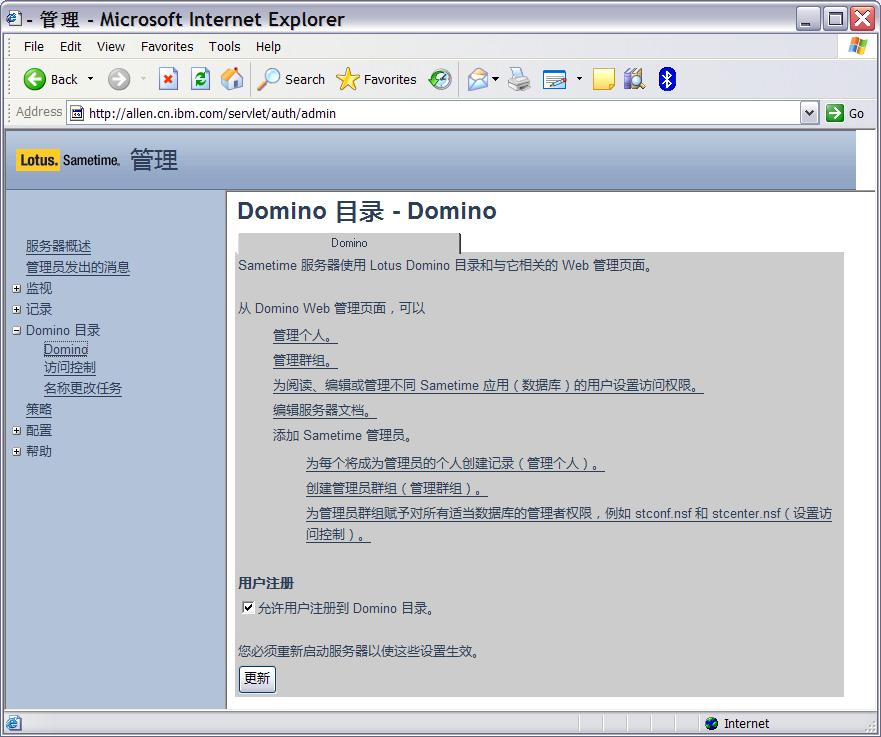Screen dimensions: 881x737
Task: Click the Bluetooth toolbar icon
Action: [667, 79]
